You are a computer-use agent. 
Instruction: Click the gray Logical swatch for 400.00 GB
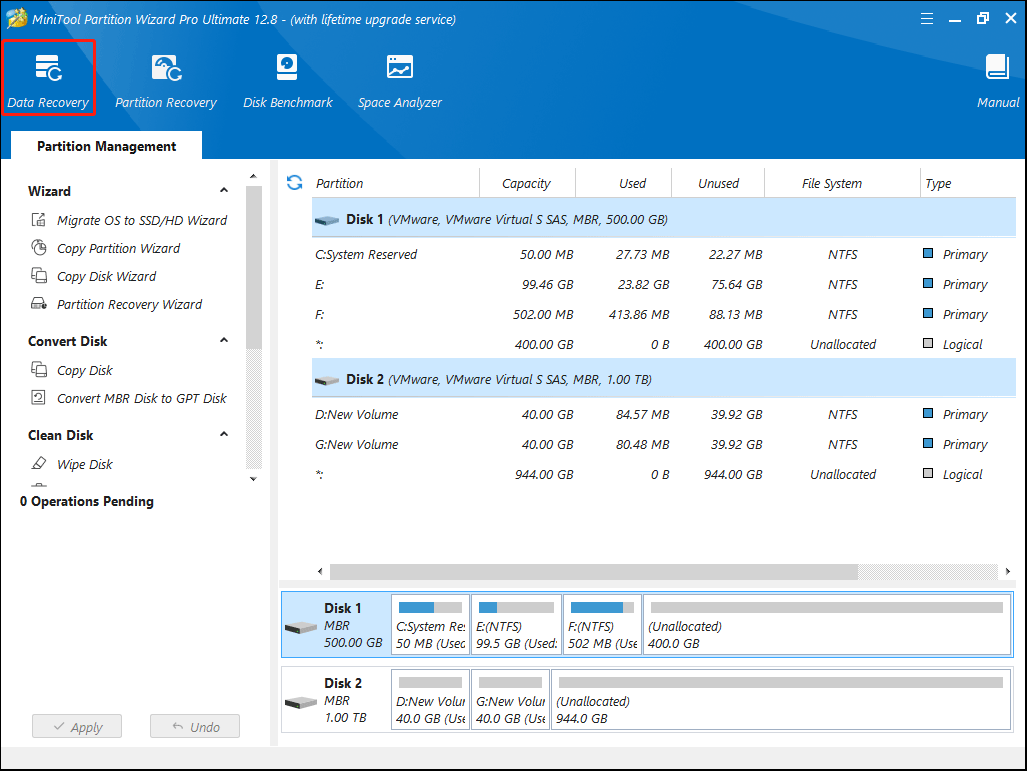click(927, 343)
